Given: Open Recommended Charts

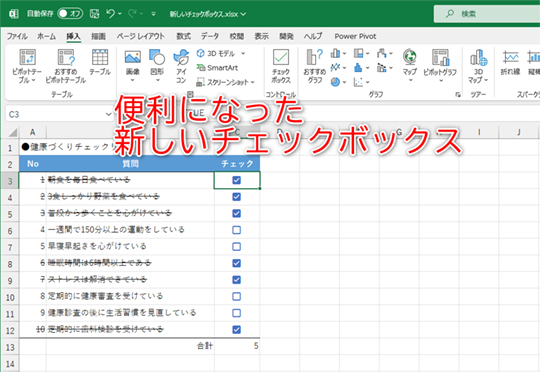Looking at the screenshot, I should (315, 66).
